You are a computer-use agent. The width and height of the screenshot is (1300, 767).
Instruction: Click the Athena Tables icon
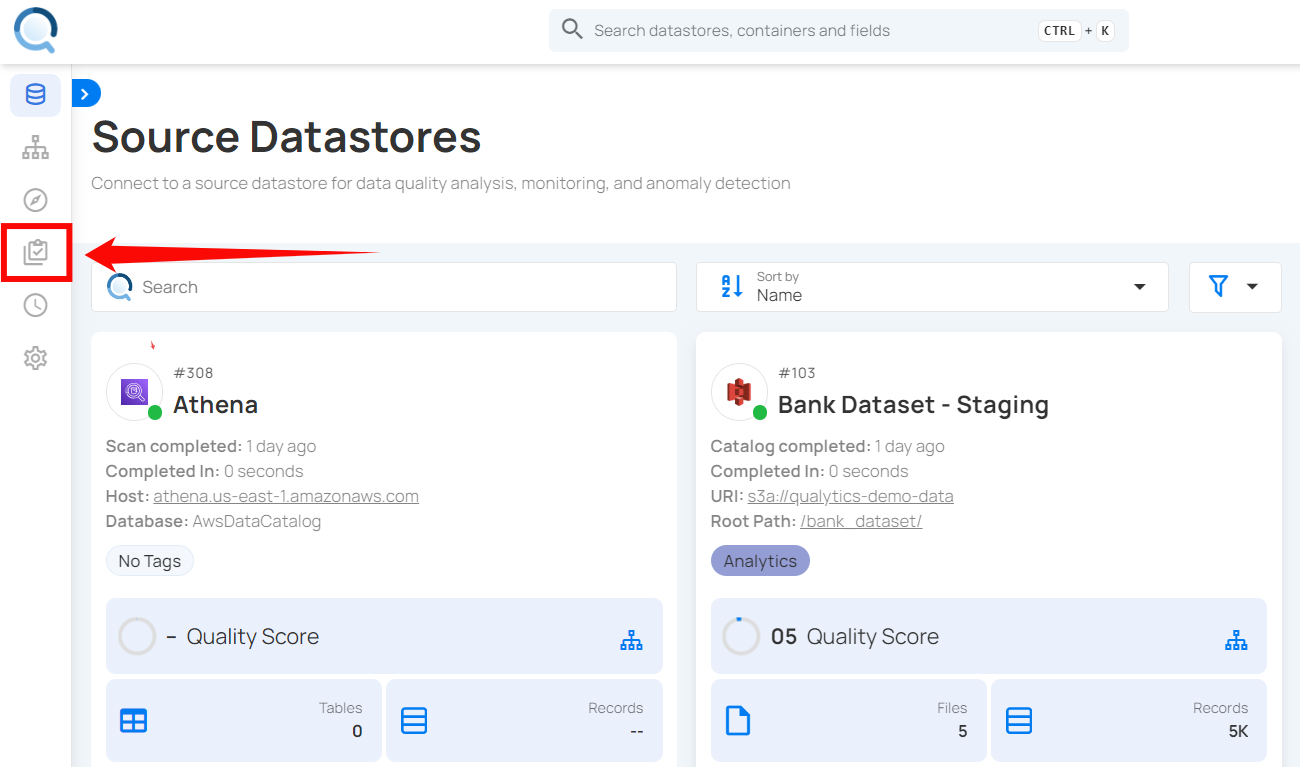pos(133,721)
